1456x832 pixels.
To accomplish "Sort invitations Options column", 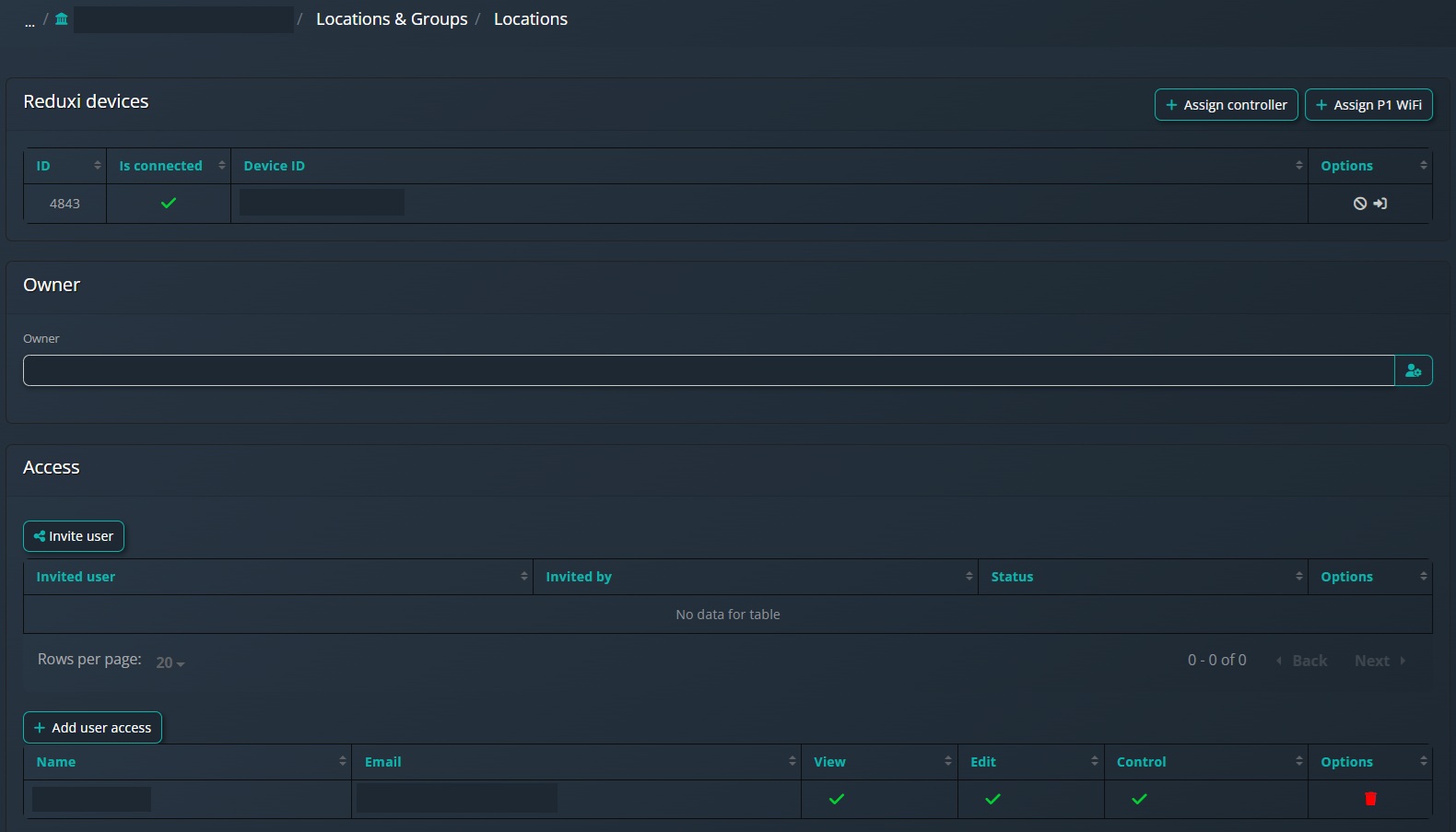I will (1370, 577).
